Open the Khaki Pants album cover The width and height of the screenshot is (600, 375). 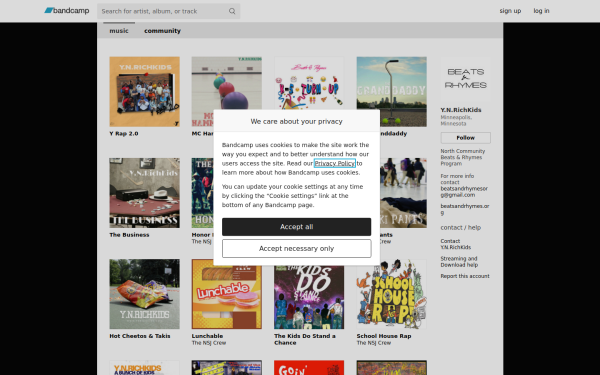(403, 193)
